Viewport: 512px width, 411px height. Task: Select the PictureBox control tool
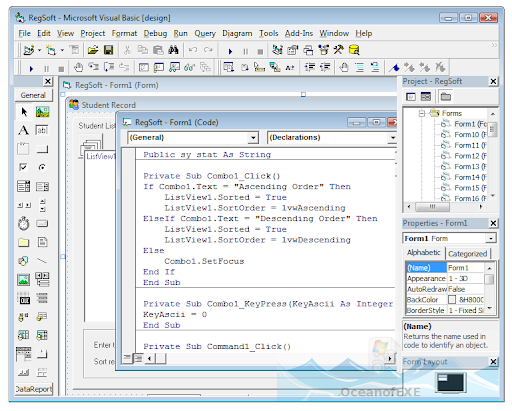[42, 112]
